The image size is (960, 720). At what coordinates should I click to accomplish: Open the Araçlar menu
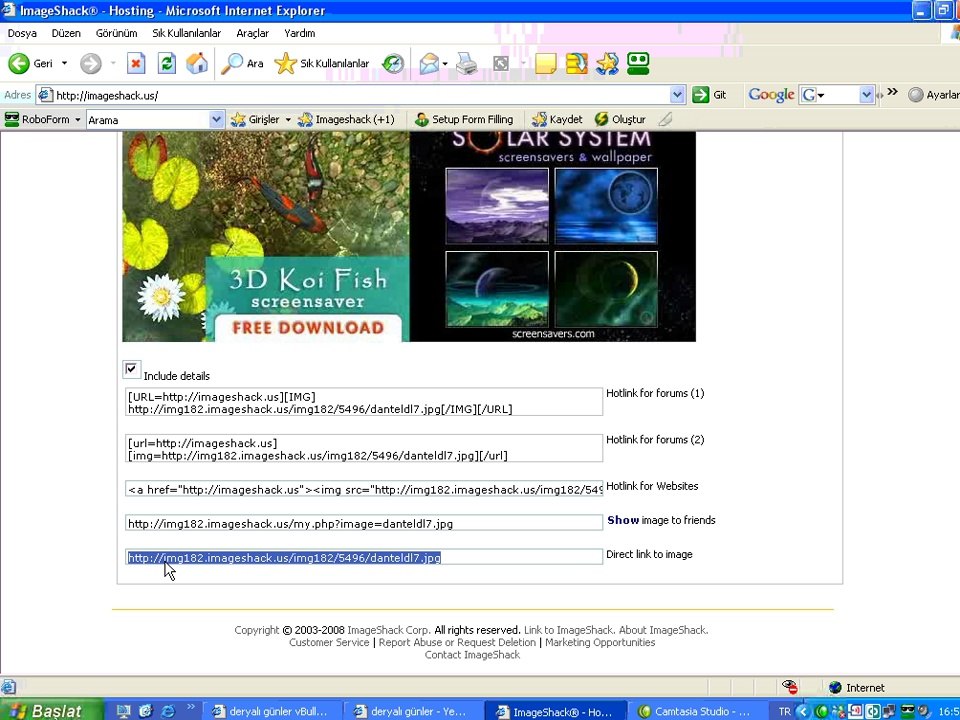[252, 33]
